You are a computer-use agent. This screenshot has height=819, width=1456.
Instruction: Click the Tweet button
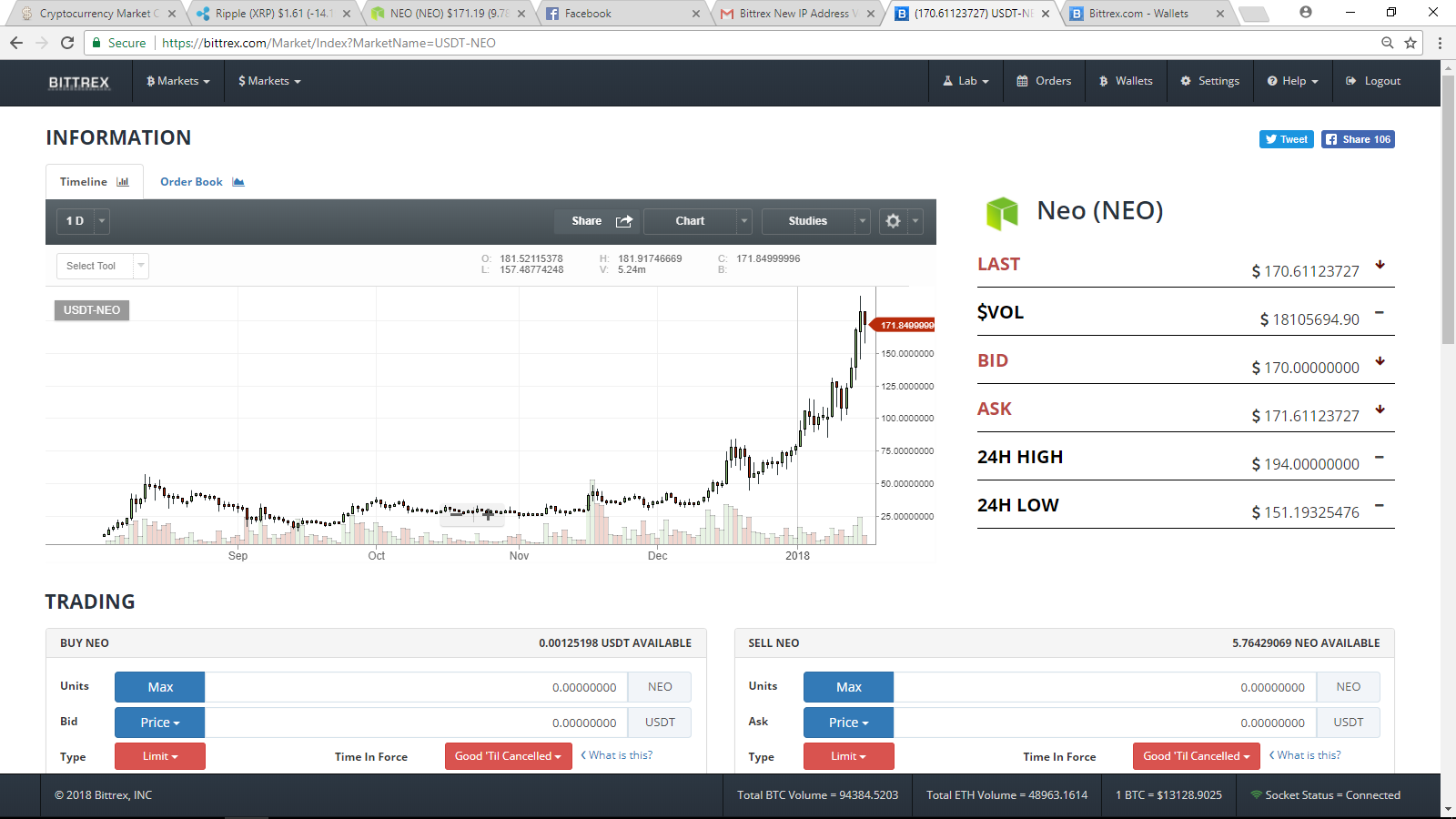pos(1286,139)
